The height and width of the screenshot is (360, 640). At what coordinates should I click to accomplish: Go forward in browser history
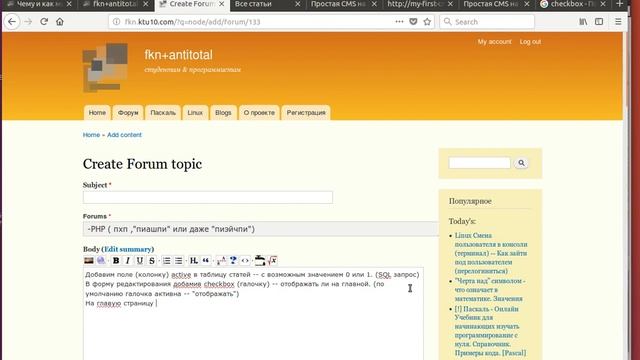28,22
